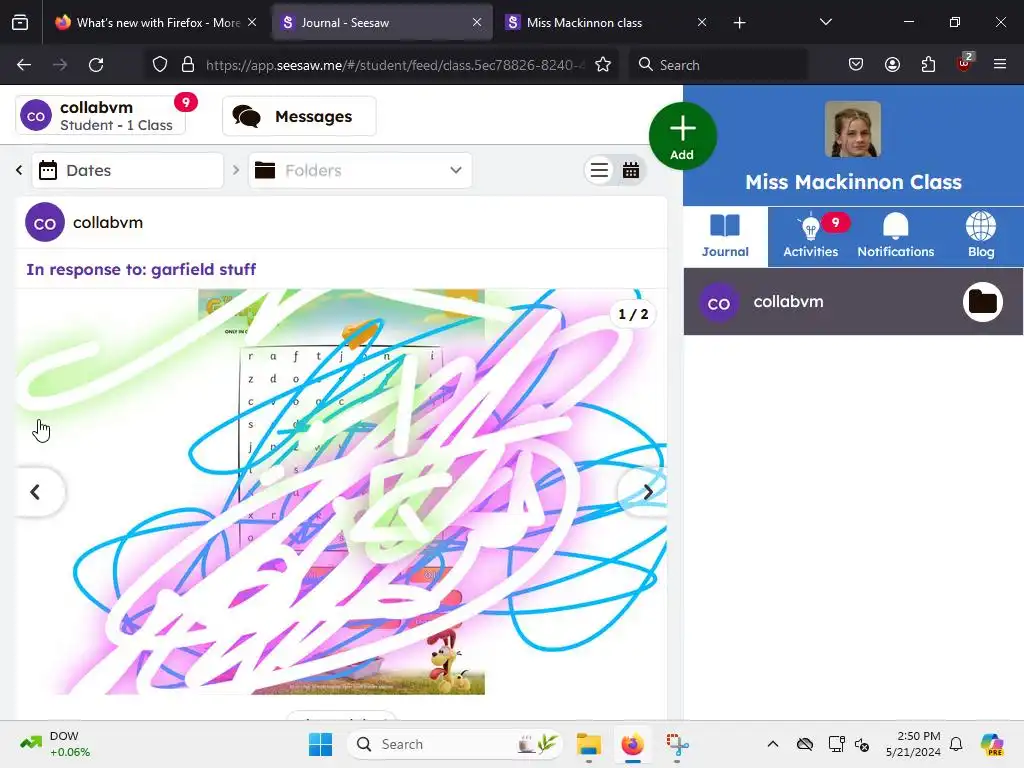Switch to list view

click(600, 170)
